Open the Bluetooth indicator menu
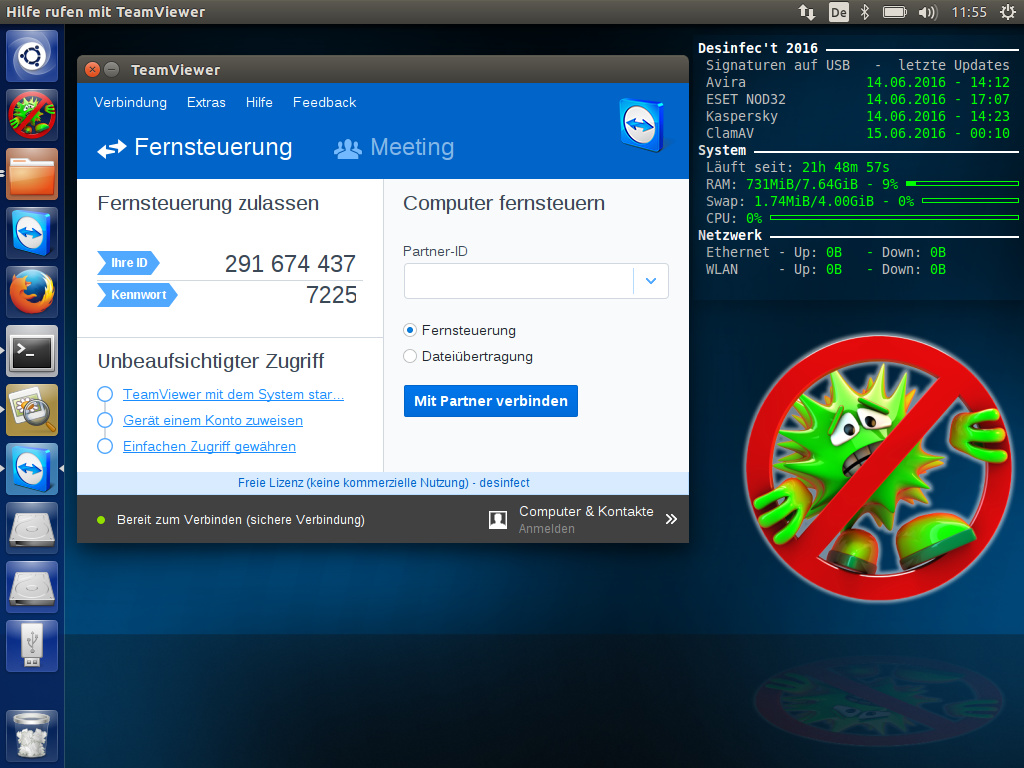The width and height of the screenshot is (1024, 768). point(865,12)
